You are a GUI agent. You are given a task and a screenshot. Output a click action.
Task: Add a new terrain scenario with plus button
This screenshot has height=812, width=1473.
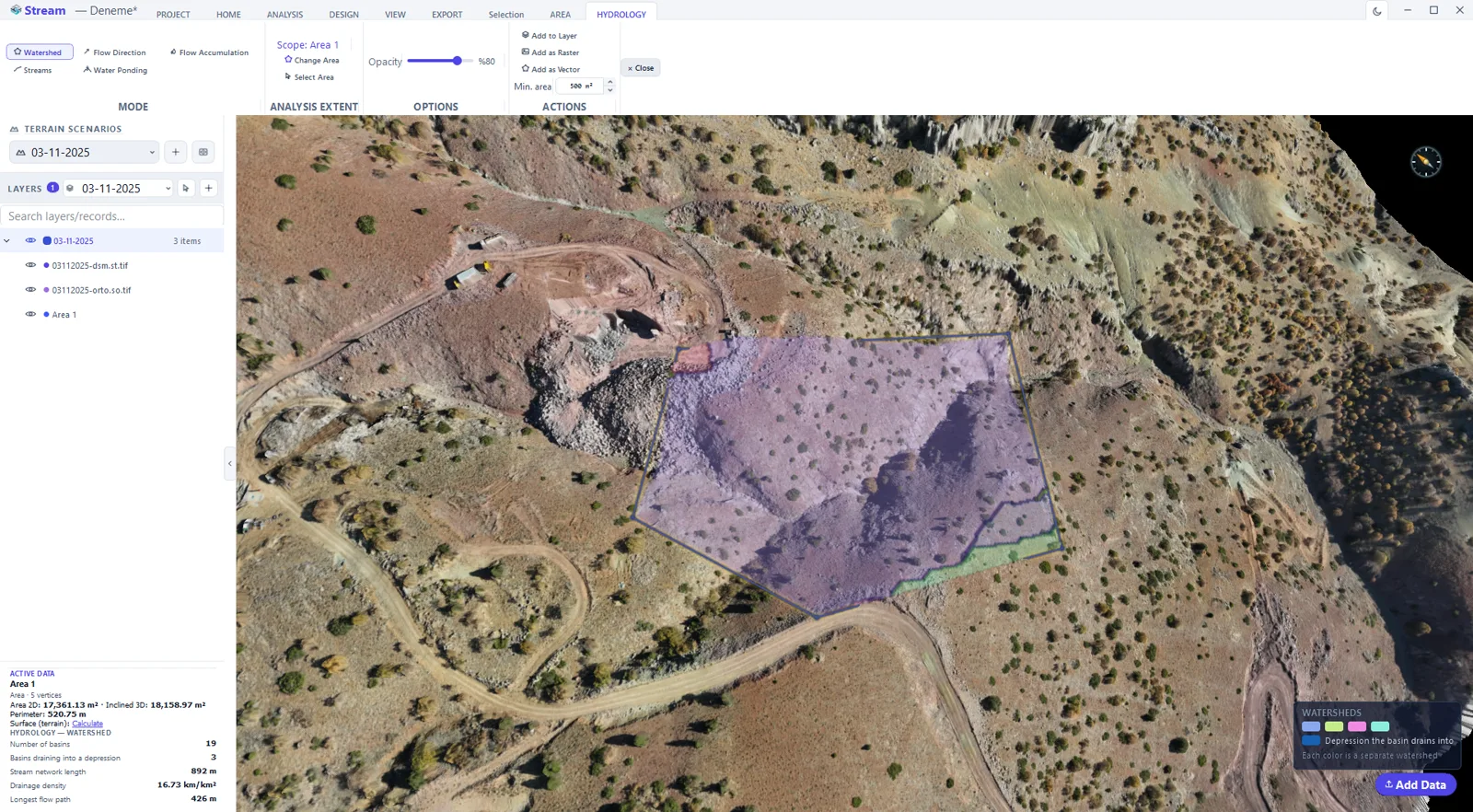pos(176,152)
